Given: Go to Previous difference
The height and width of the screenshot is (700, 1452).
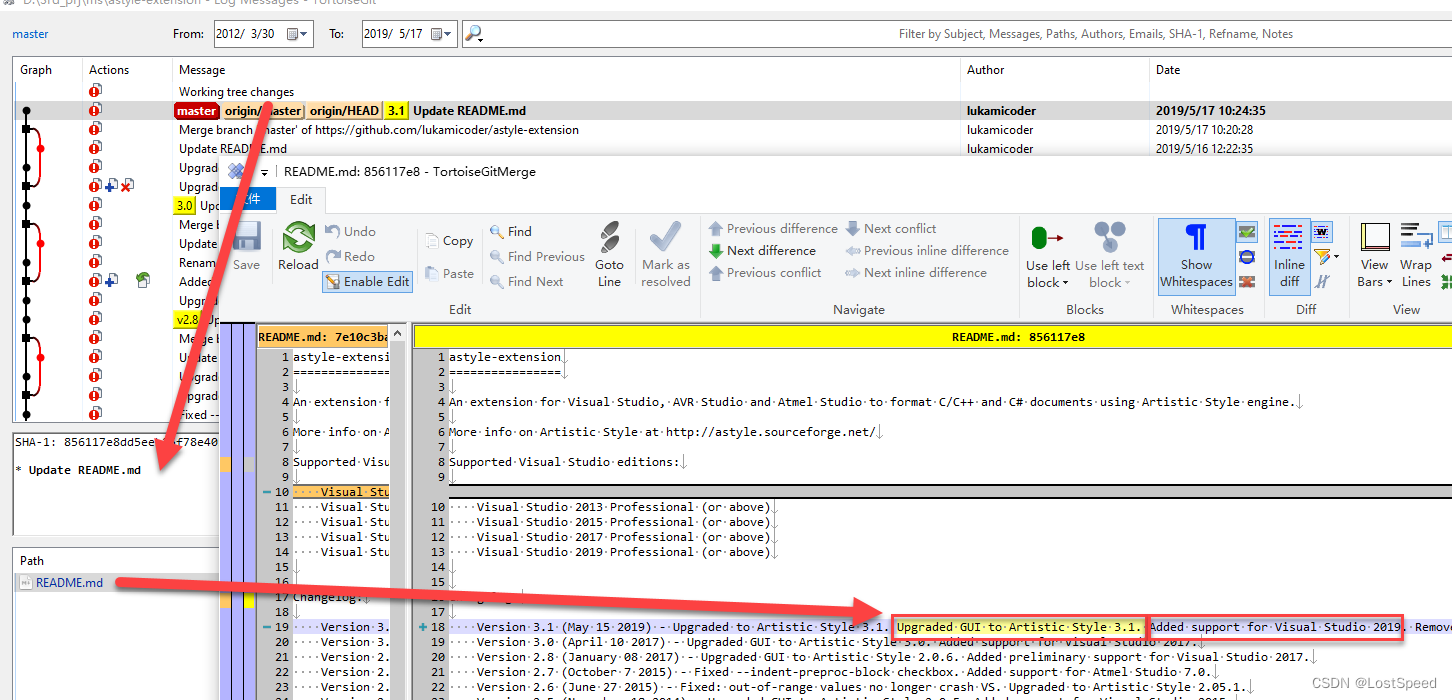Looking at the screenshot, I should coord(773,229).
